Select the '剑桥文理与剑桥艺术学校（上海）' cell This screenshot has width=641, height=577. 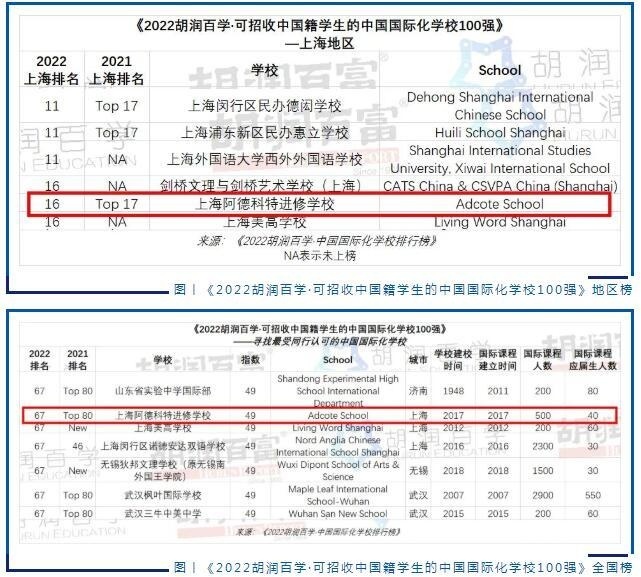[261, 186]
